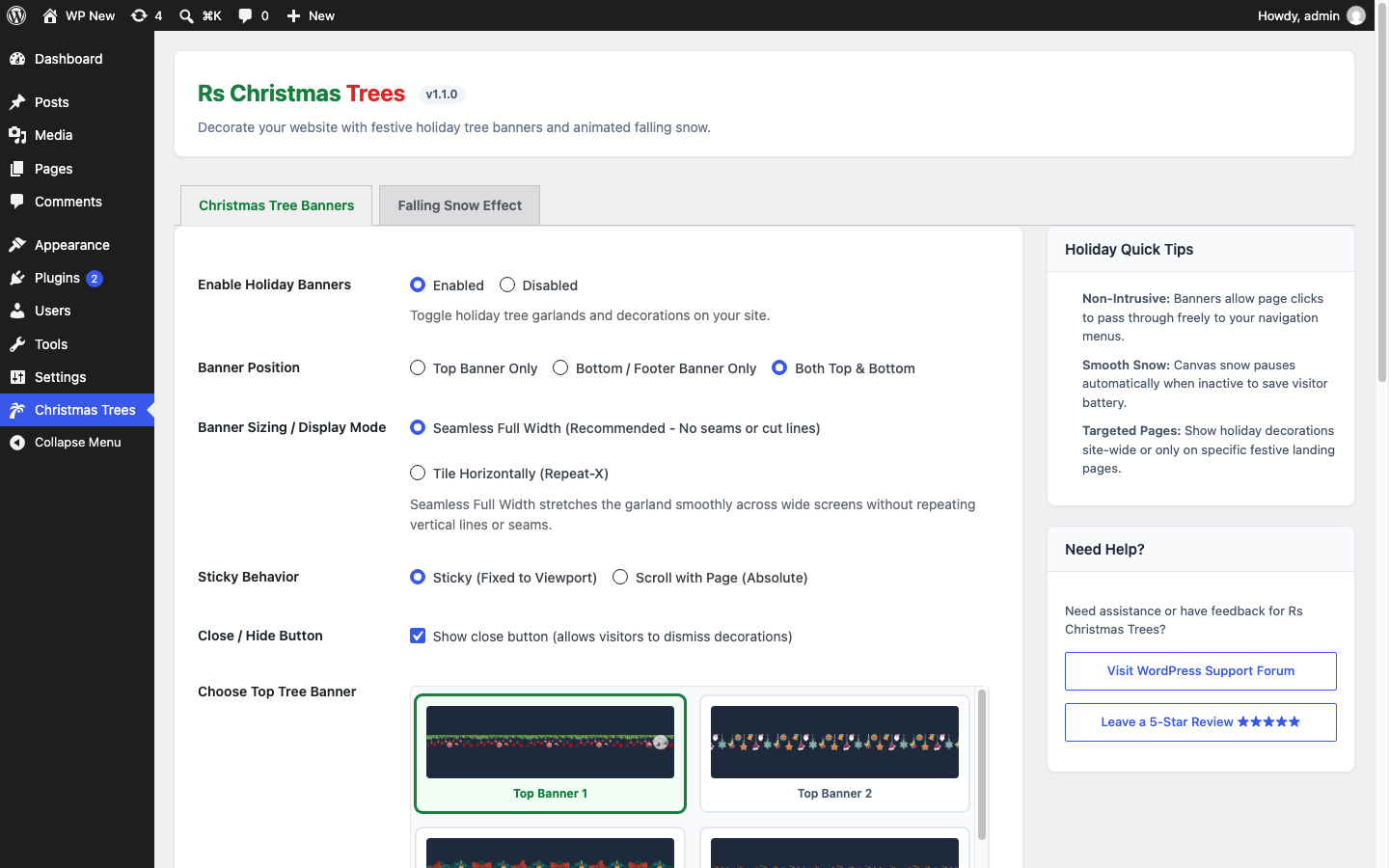
Task: Choose Both Top & Bottom position
Action: [779, 367]
